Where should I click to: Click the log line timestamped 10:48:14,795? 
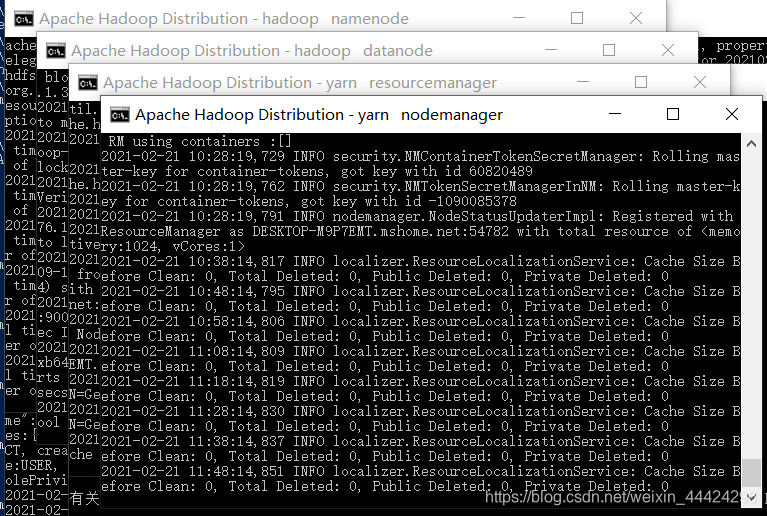[420, 292]
